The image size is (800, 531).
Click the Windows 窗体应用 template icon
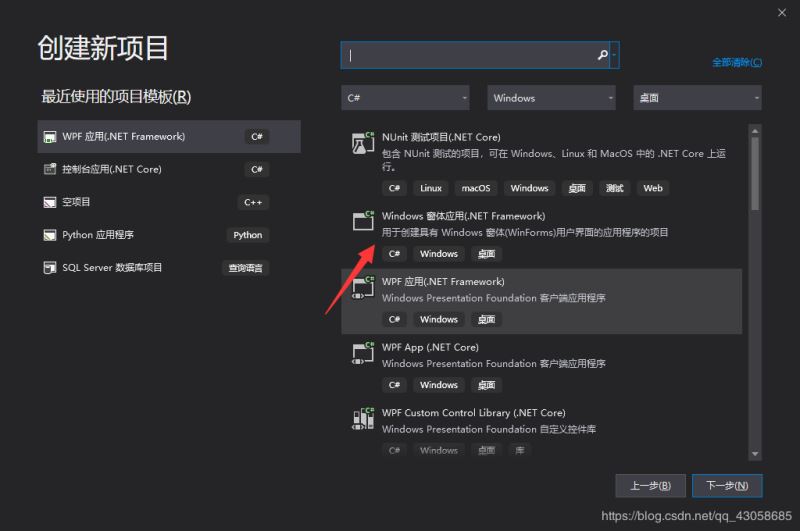point(363,222)
